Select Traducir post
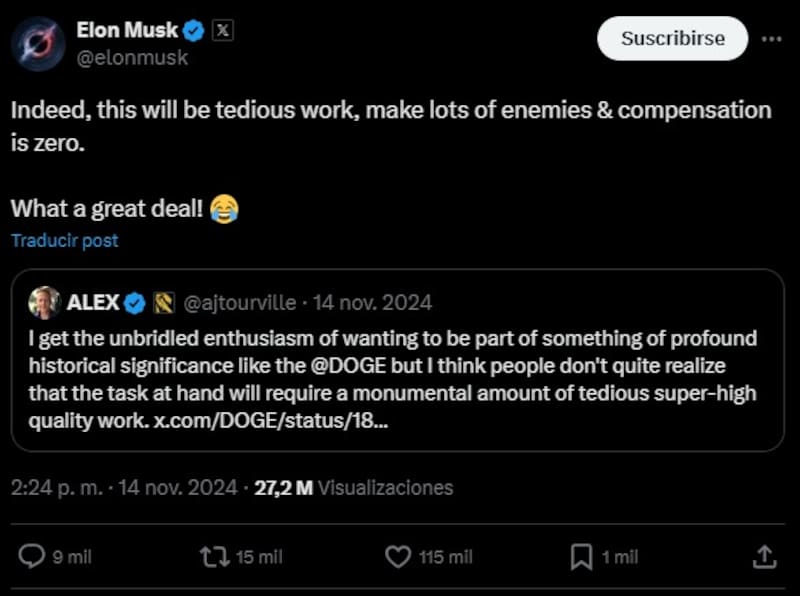This screenshot has height=596, width=800. click(63, 240)
